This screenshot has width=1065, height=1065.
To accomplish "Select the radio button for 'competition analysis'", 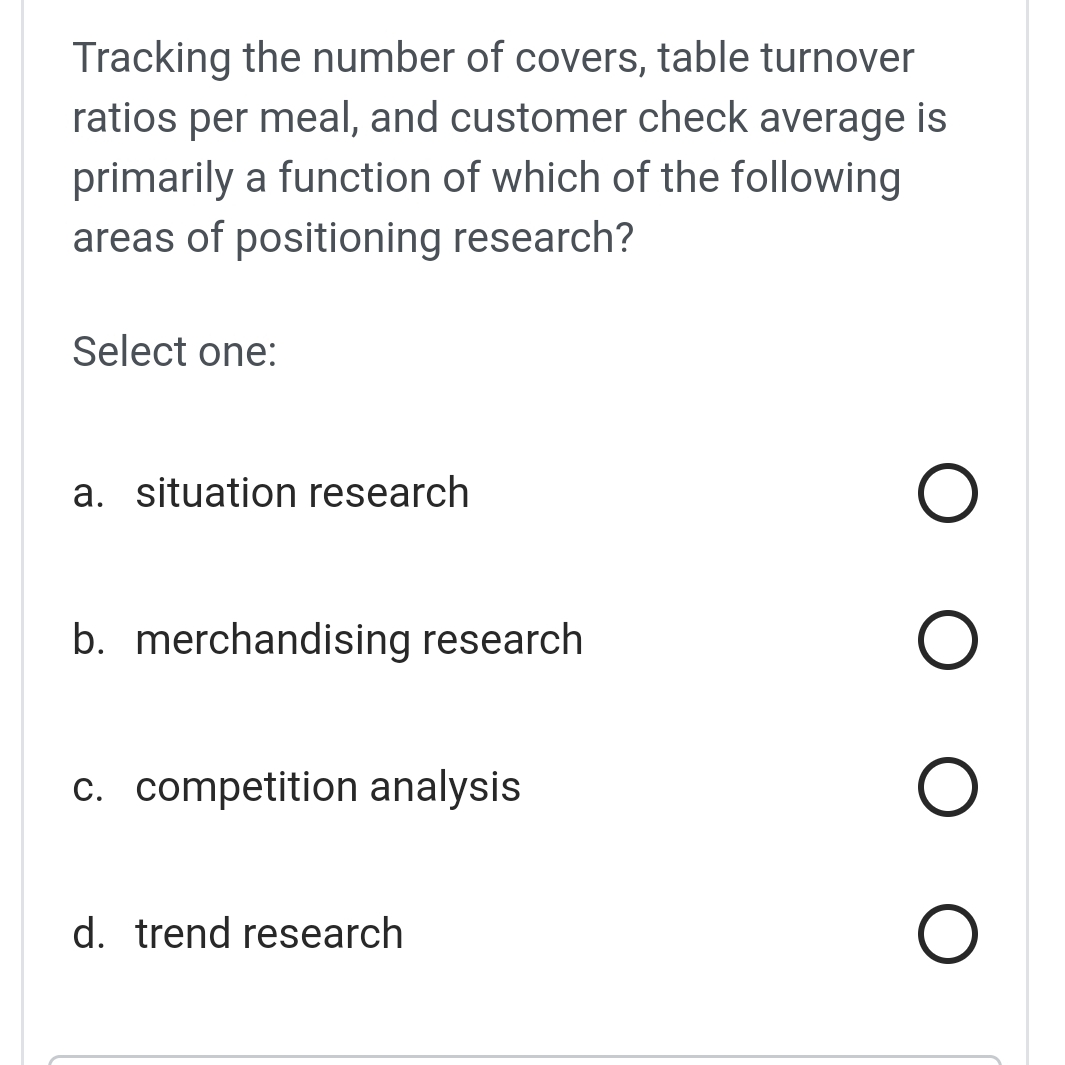I will point(947,787).
